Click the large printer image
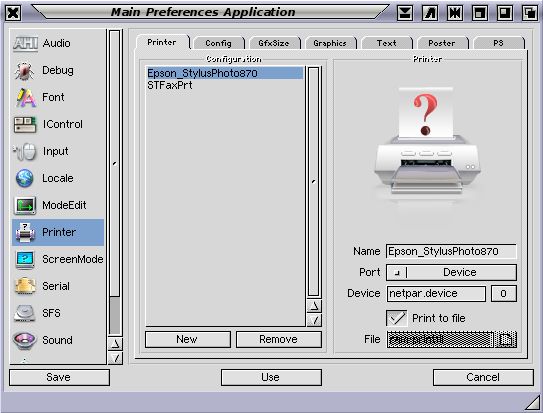Screen dimensions: 543x413 428,142
